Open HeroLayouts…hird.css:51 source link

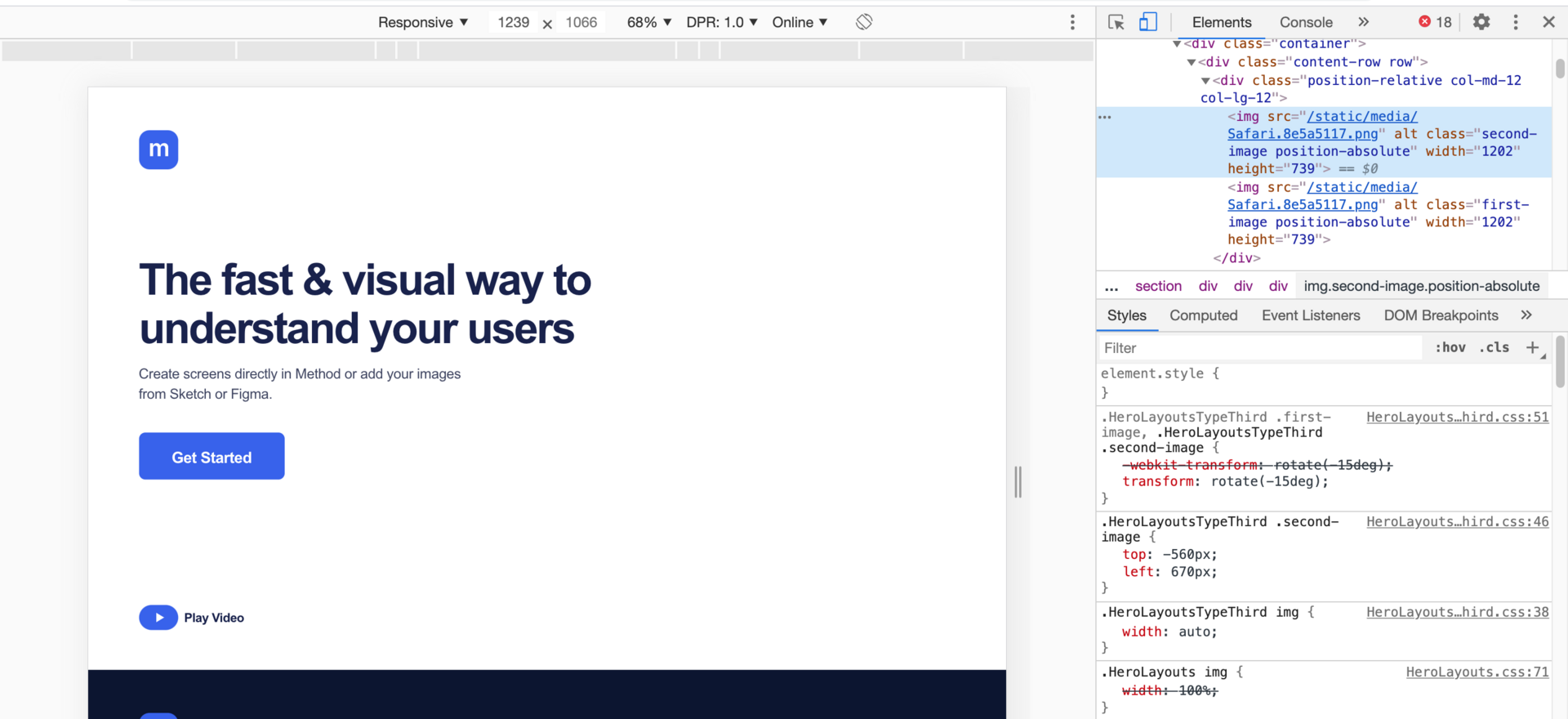click(x=1458, y=417)
